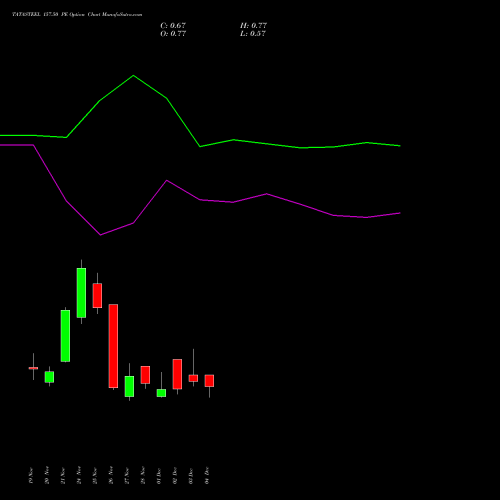Select the 26 Nov date label
500x500 pixels.
111,476
